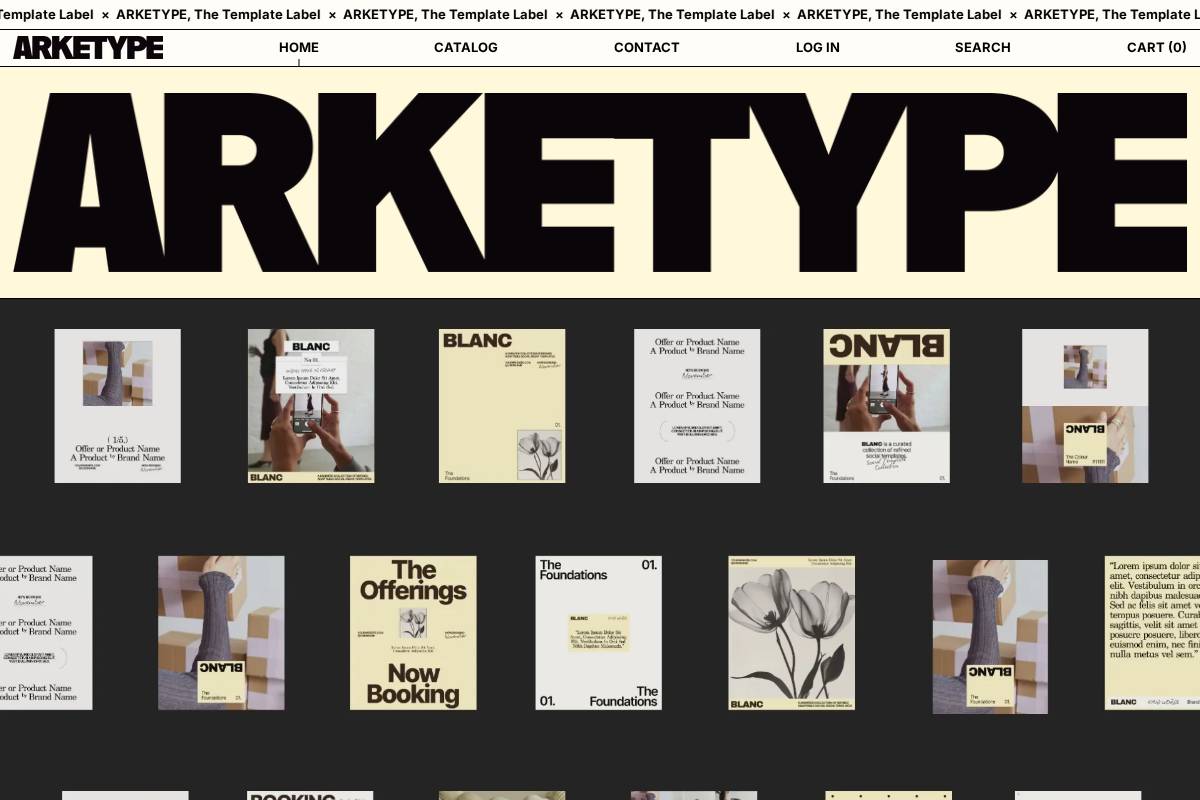This screenshot has width=1200, height=800.
Task: Select 'The Foundations 01.' square card
Action: pyautogui.click(x=598, y=632)
